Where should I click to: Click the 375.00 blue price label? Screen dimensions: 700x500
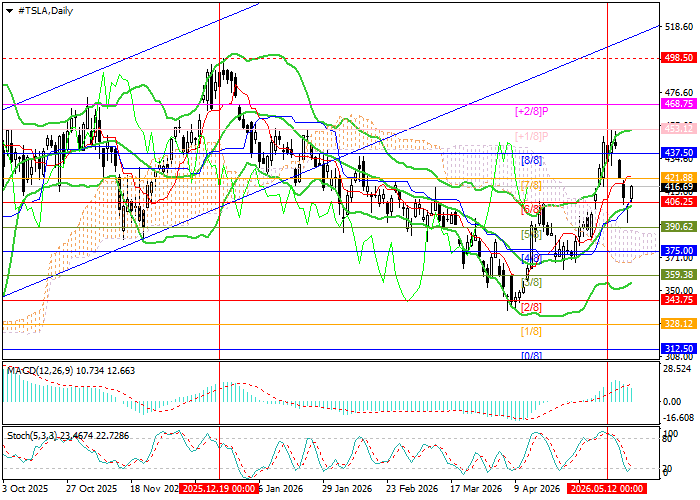[x=678, y=251]
